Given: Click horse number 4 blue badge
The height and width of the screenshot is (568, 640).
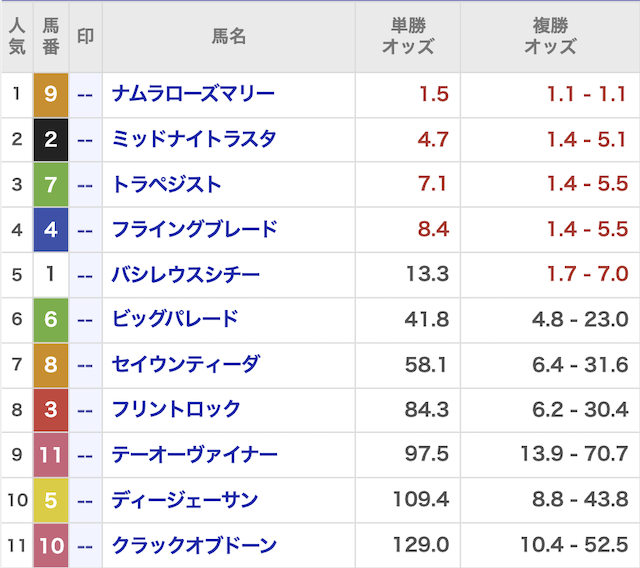Looking at the screenshot, I should 51,230.
